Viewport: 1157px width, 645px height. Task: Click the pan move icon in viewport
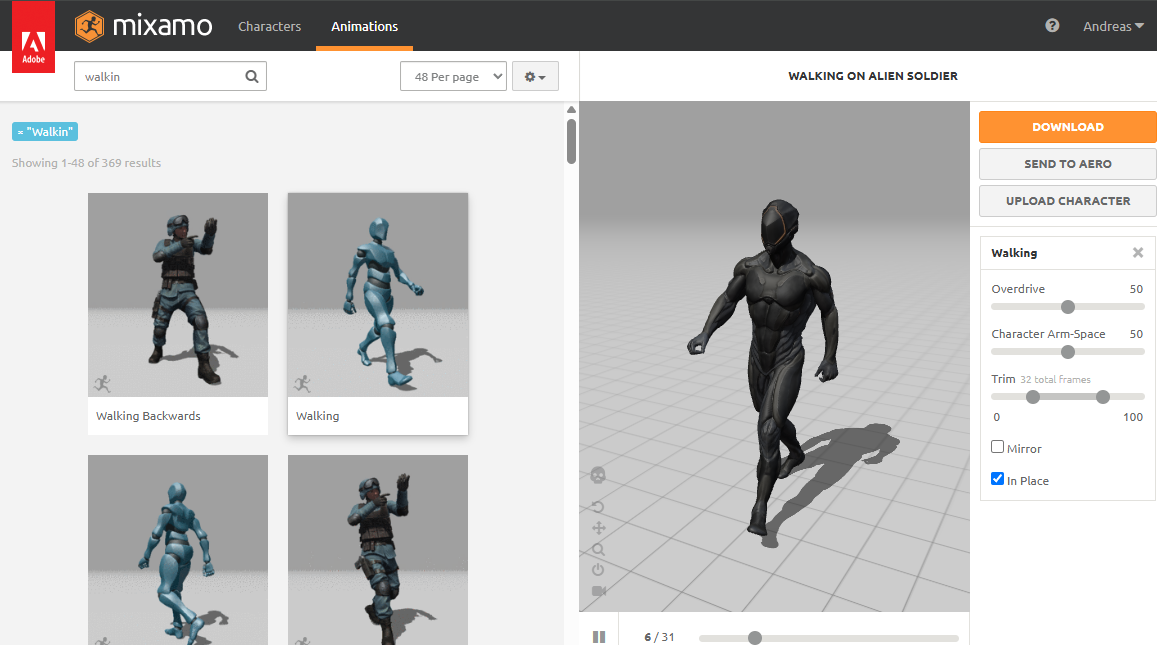click(x=598, y=528)
